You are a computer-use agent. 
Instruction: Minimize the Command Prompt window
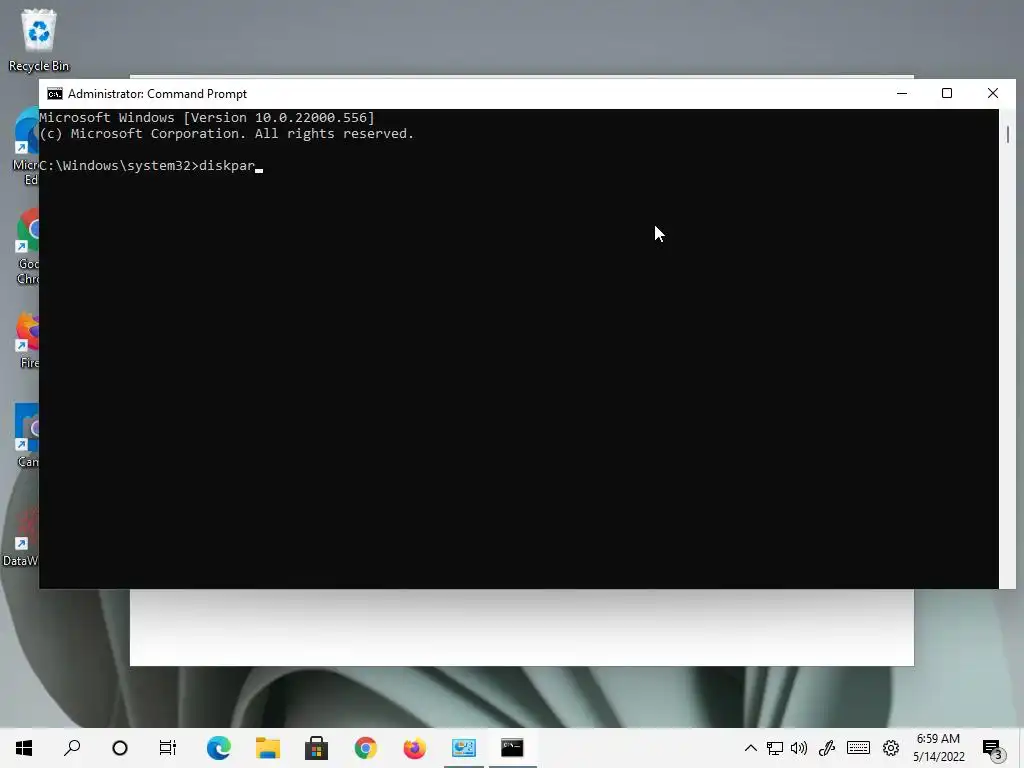[x=902, y=93]
